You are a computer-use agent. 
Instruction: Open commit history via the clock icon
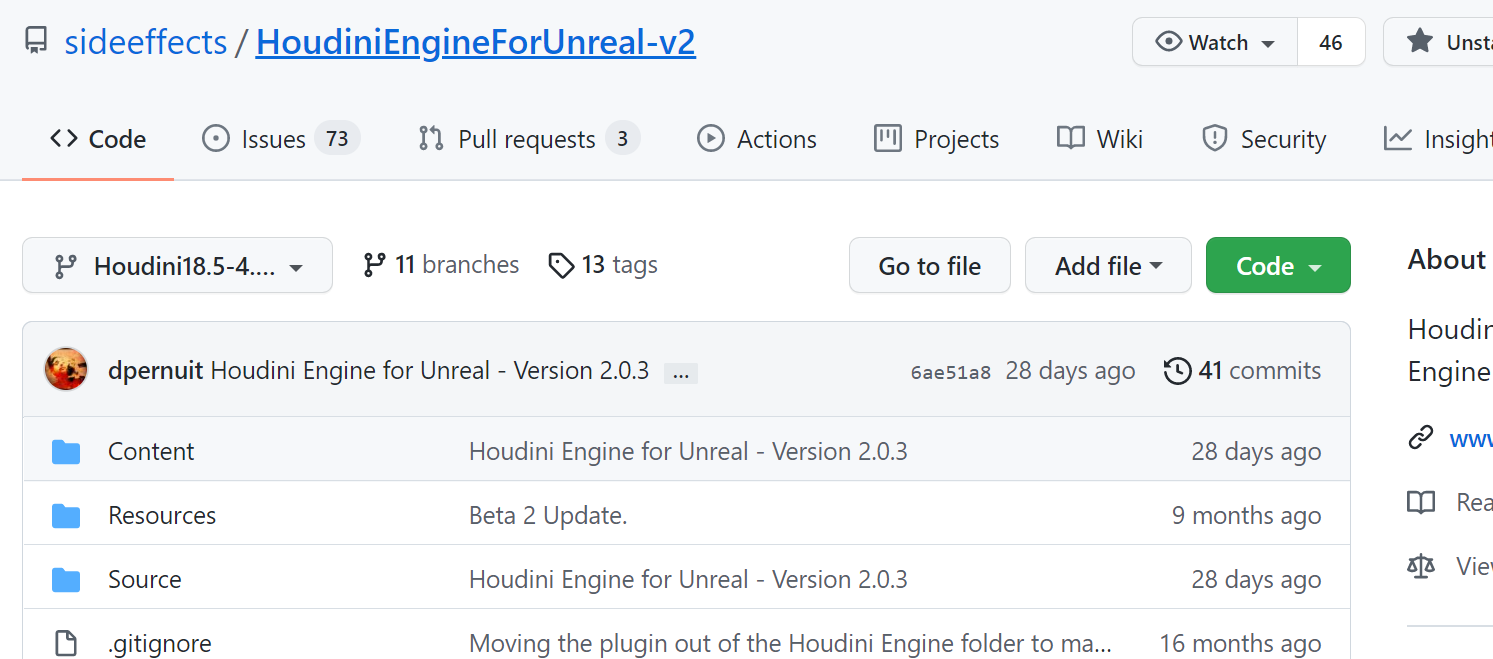click(x=1177, y=370)
